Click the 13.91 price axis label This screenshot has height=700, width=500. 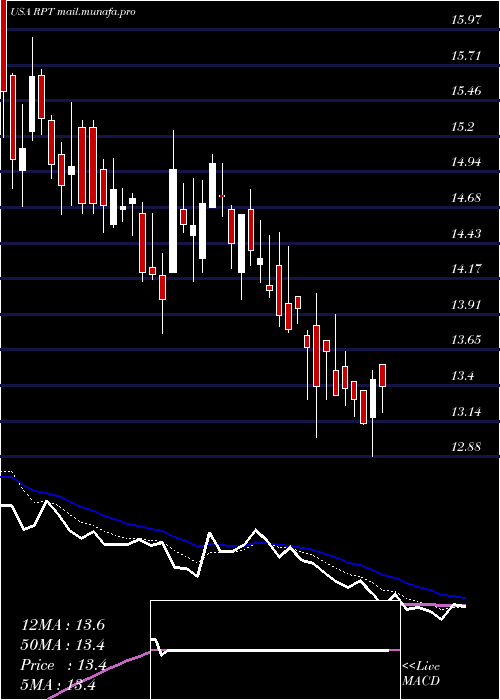click(x=467, y=304)
